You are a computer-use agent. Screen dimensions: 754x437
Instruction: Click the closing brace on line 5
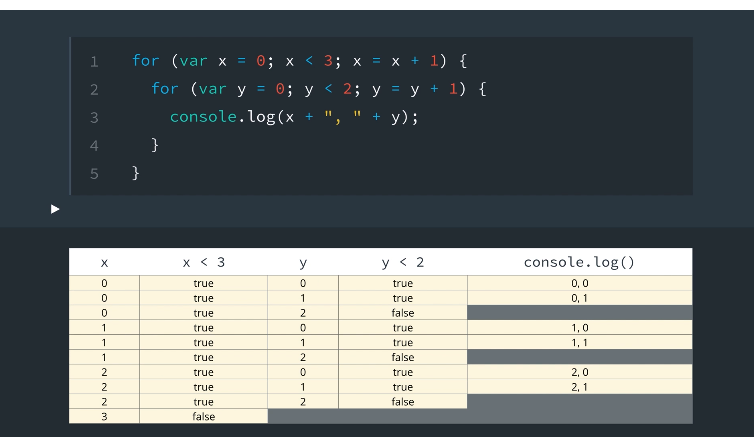(136, 173)
